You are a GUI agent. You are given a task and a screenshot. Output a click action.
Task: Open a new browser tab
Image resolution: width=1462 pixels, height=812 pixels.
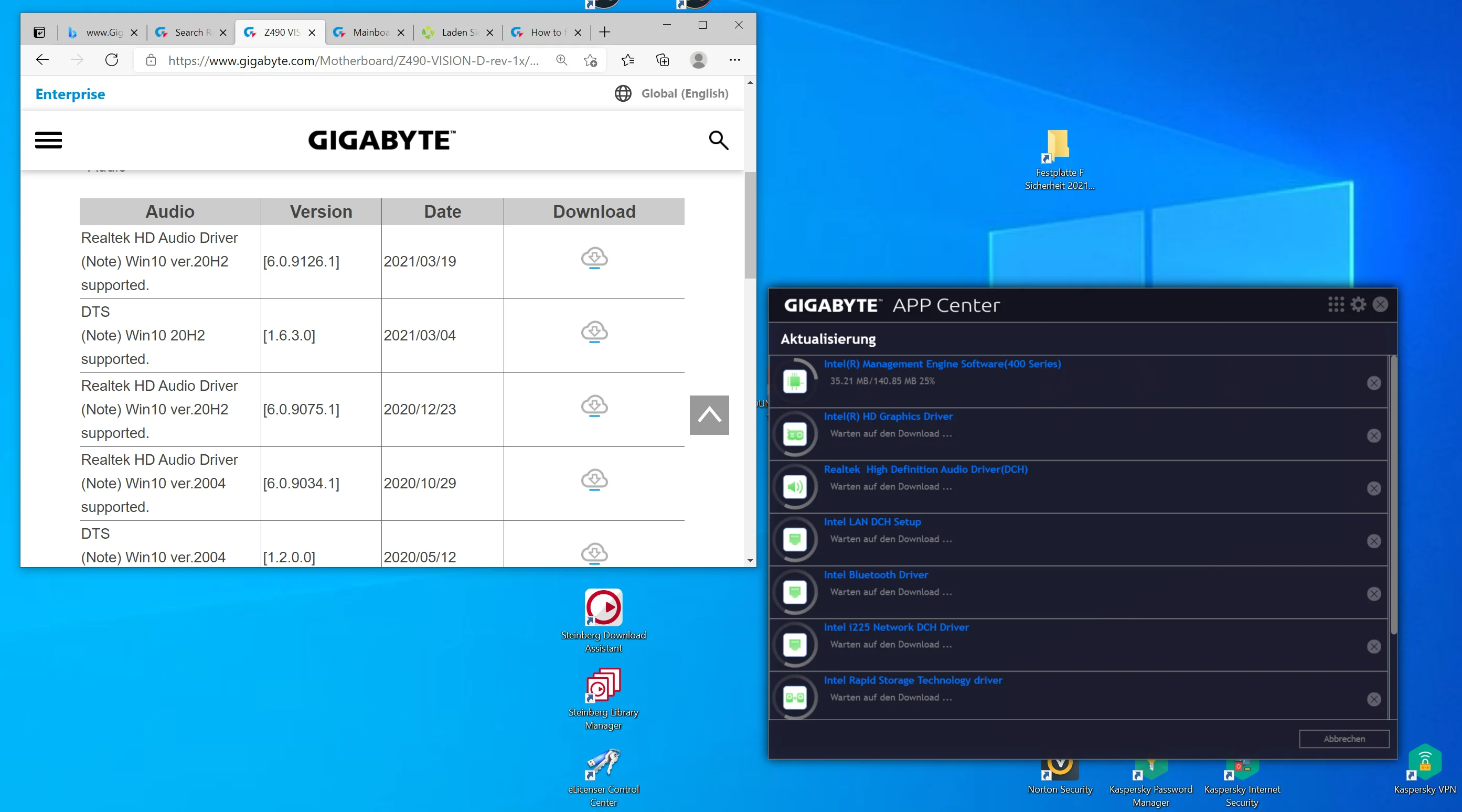coord(604,33)
